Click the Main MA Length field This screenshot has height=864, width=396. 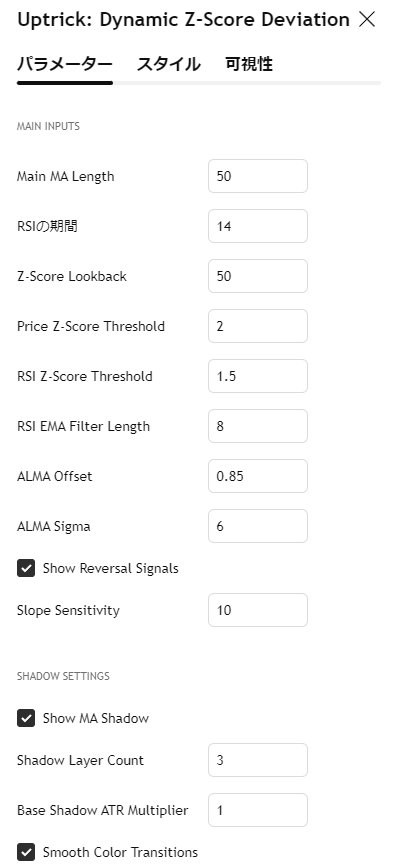pyautogui.click(x=258, y=176)
